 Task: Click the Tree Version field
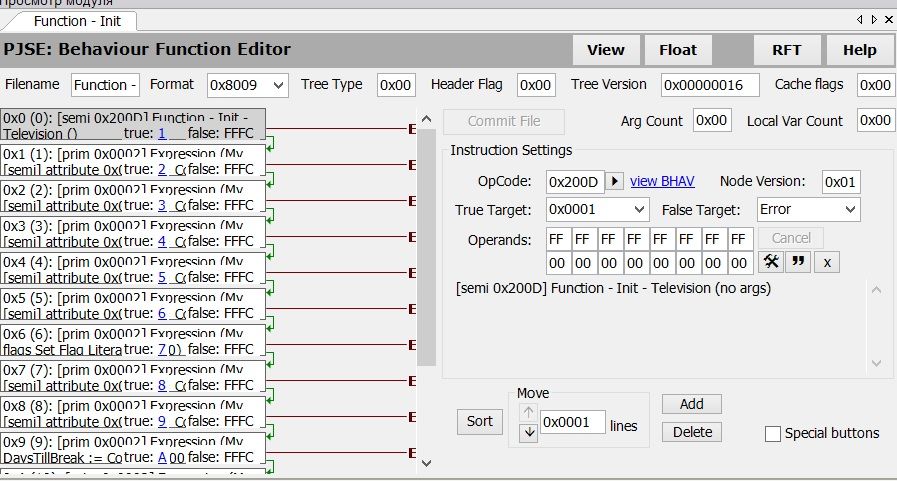coord(710,85)
